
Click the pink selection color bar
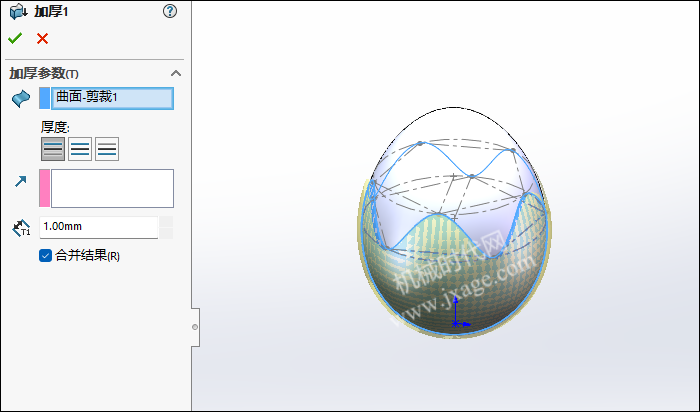[45, 188]
